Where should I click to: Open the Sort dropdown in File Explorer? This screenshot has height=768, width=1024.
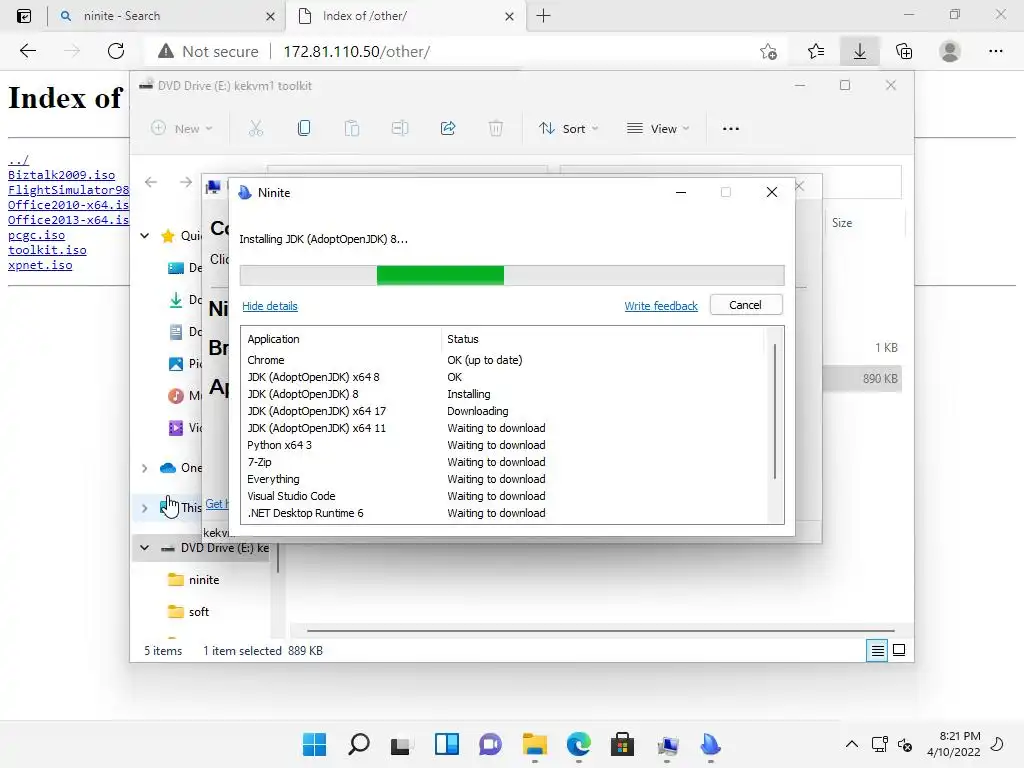point(568,129)
